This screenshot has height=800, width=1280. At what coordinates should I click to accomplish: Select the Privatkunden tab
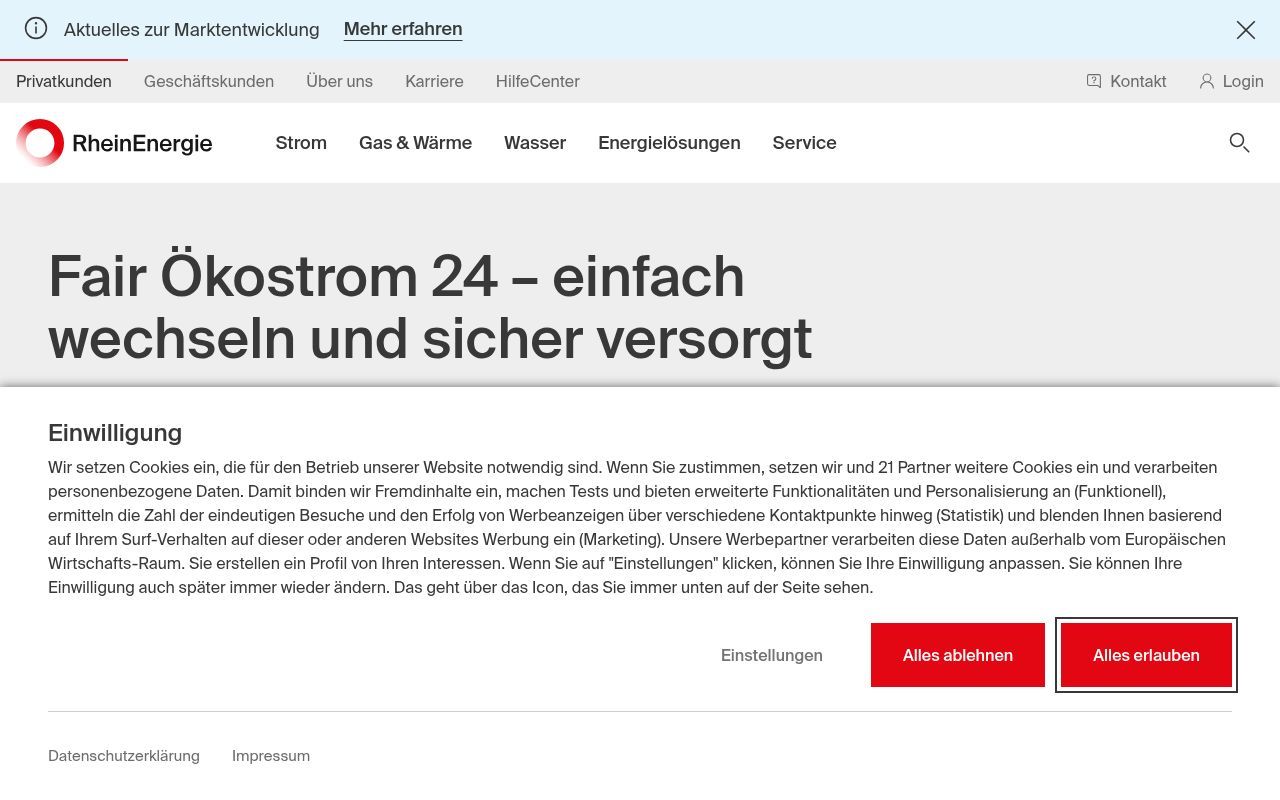pos(64,81)
